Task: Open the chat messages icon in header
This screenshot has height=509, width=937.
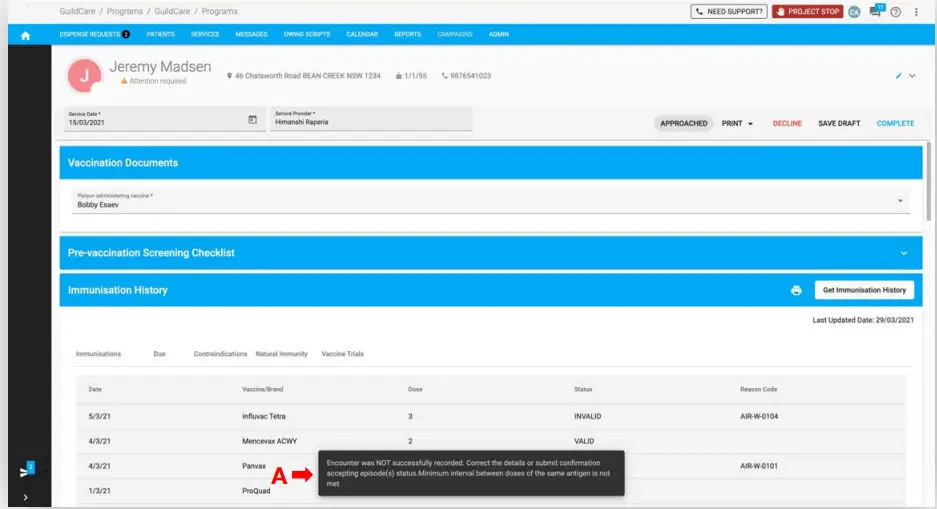Action: [x=876, y=11]
